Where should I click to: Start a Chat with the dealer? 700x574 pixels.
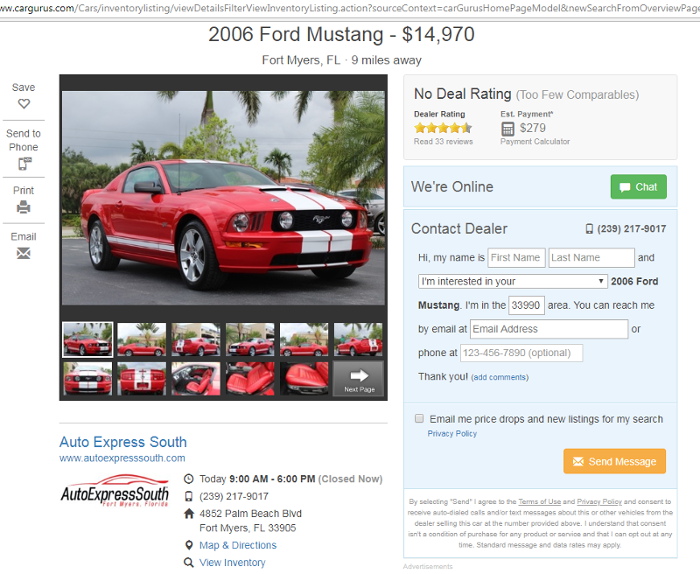click(x=638, y=187)
